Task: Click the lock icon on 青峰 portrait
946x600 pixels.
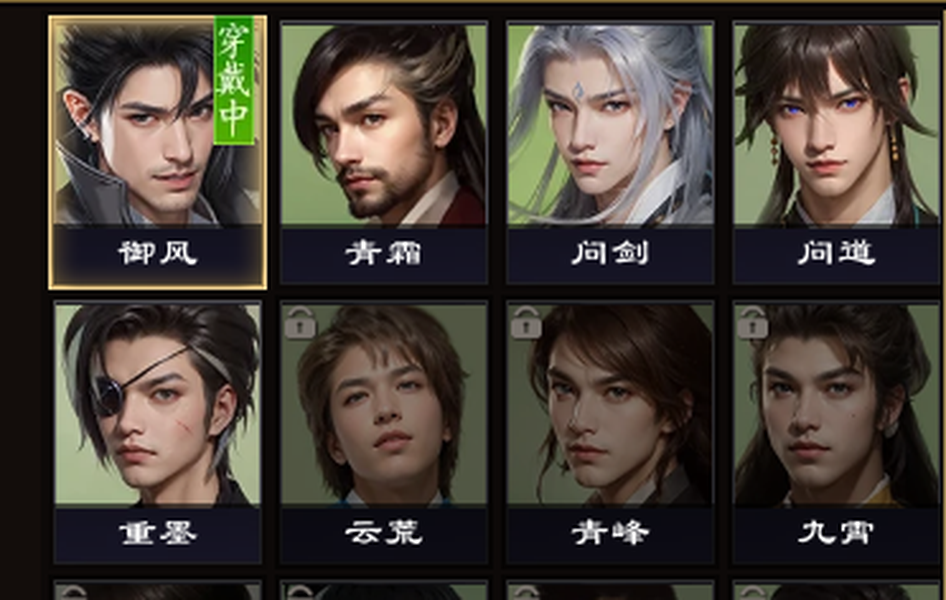Action: (526, 322)
